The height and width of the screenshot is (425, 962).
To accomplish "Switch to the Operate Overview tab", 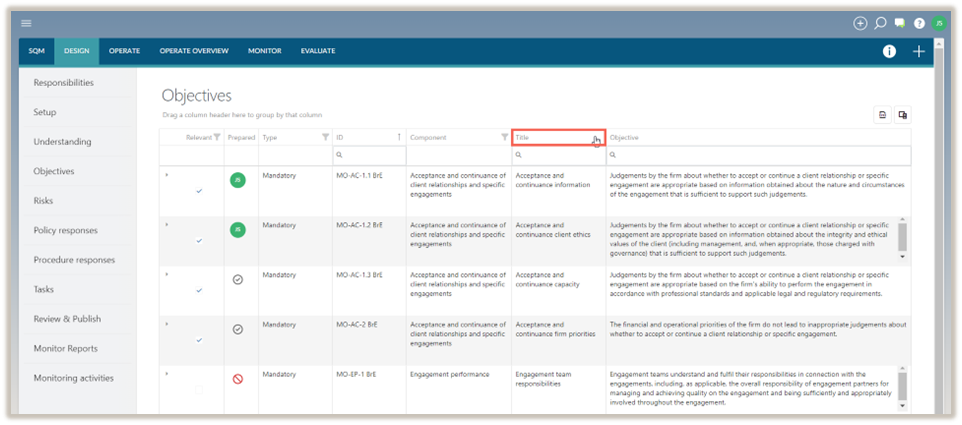I will tap(194, 51).
